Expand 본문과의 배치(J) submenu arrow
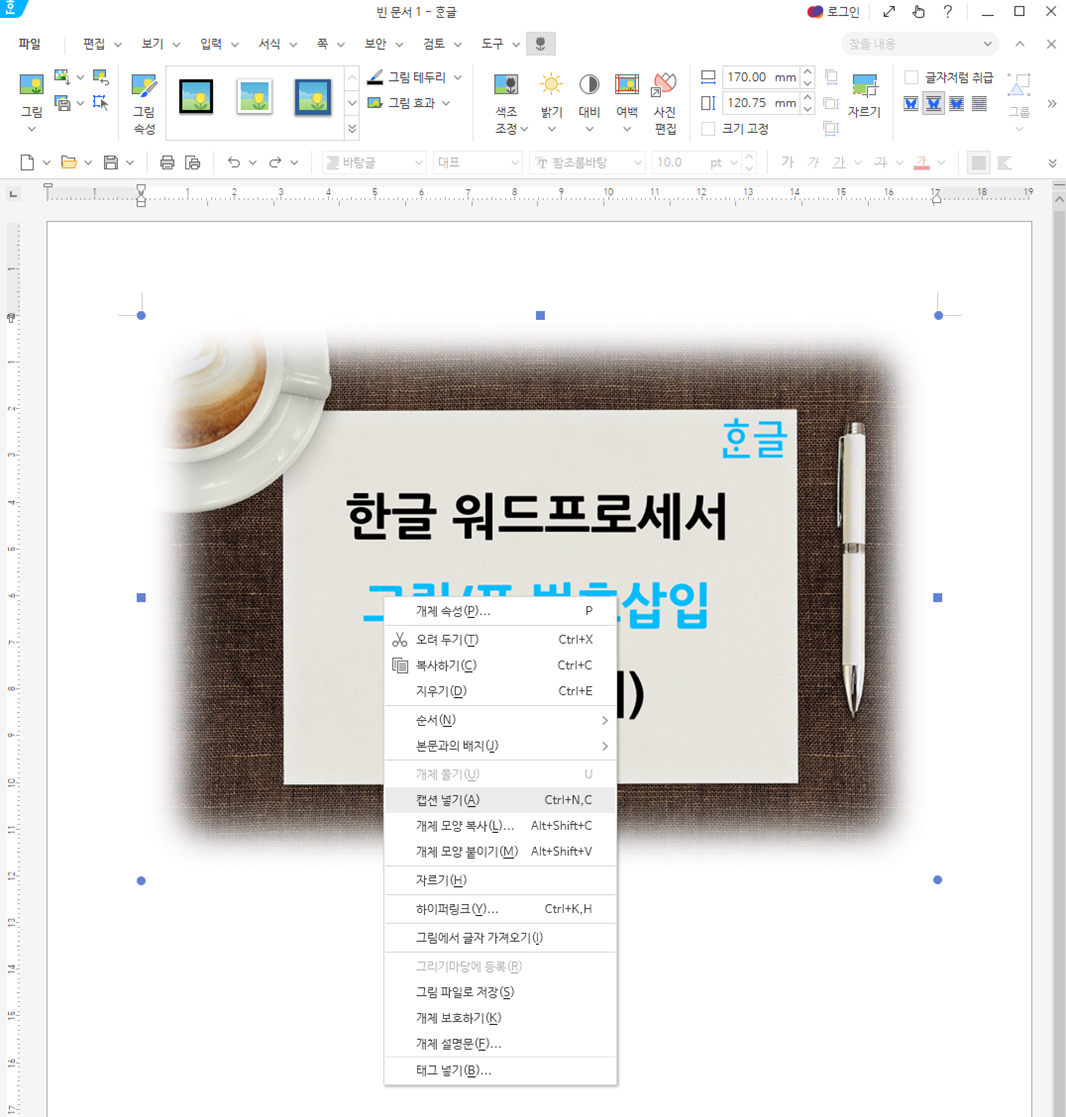The image size is (1066, 1117). coord(604,746)
